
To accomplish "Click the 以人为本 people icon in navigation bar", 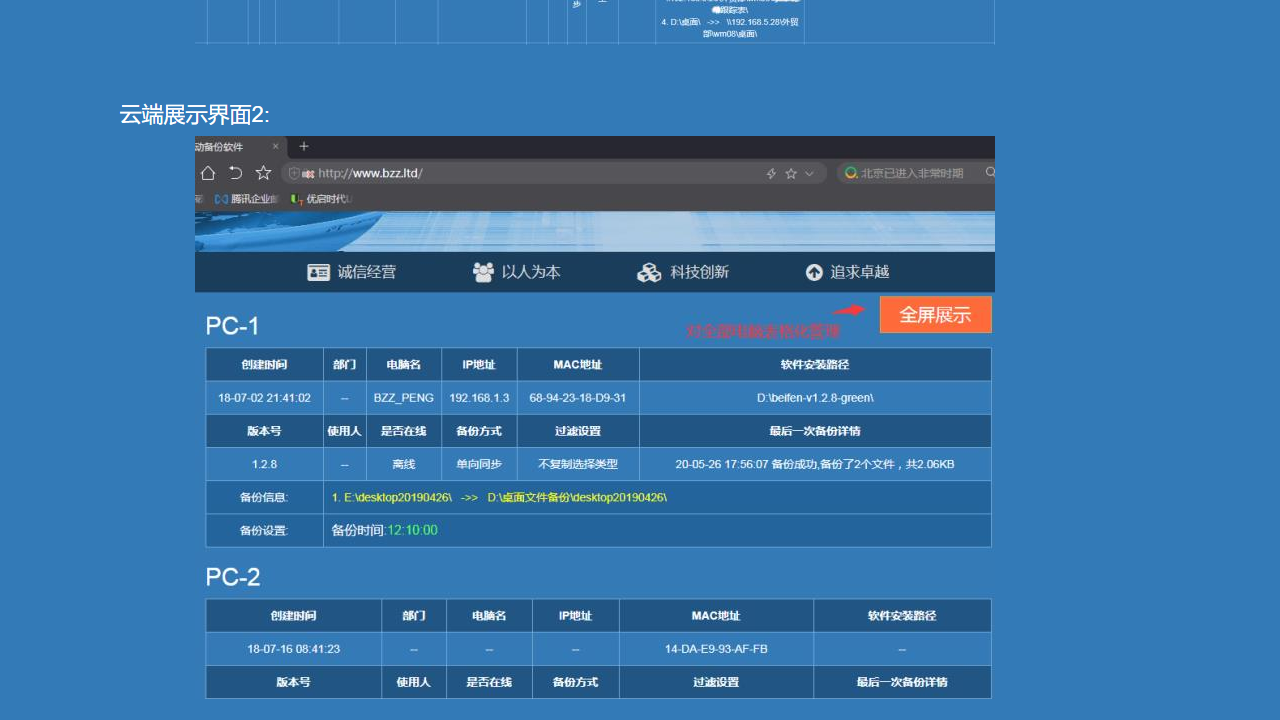I will pos(483,271).
